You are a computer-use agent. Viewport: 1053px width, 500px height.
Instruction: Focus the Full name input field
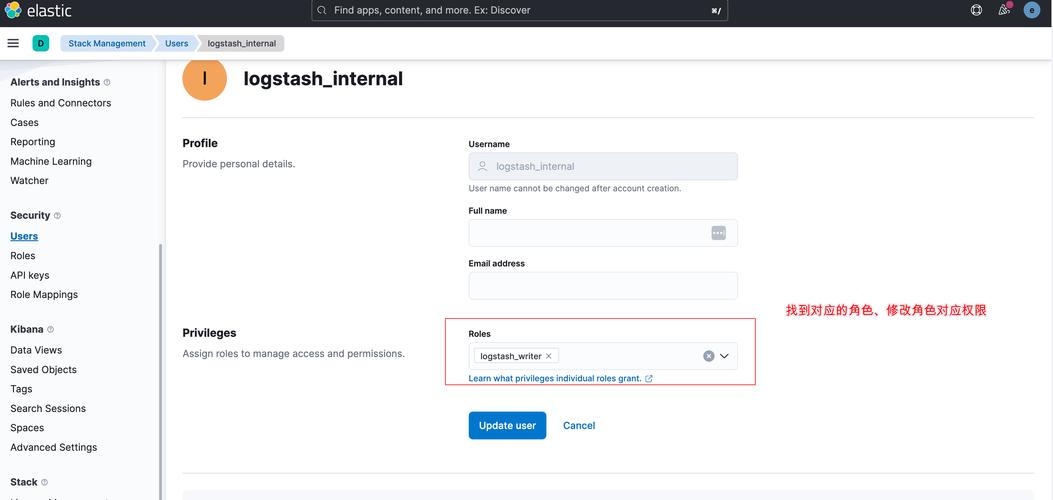click(590, 233)
